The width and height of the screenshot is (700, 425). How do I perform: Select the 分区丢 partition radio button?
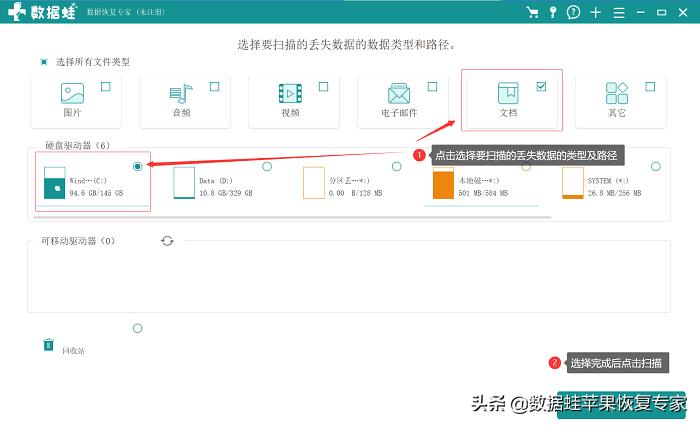coord(396,167)
